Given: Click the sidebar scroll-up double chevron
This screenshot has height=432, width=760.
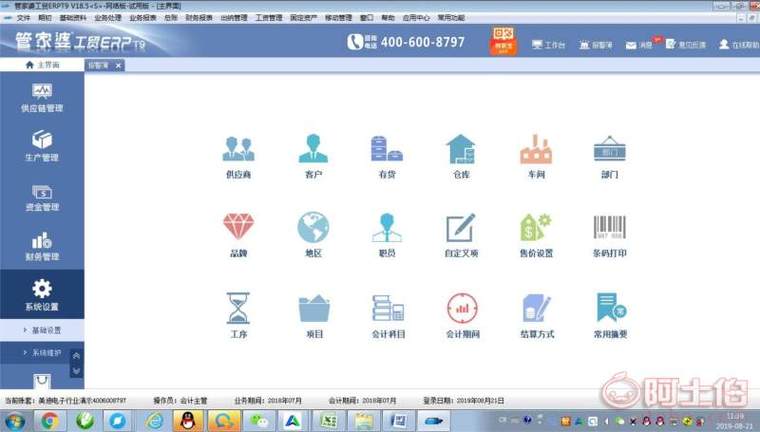Looking at the screenshot, I should pos(77,356).
